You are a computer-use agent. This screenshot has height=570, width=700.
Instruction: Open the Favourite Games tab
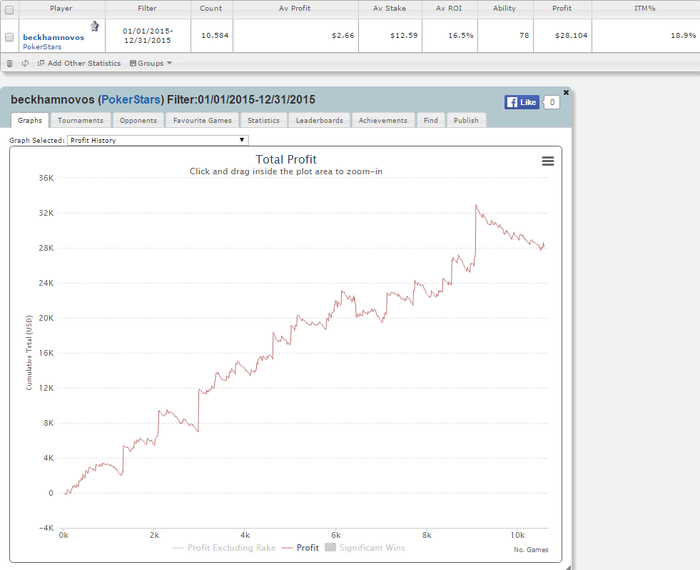tap(202, 120)
